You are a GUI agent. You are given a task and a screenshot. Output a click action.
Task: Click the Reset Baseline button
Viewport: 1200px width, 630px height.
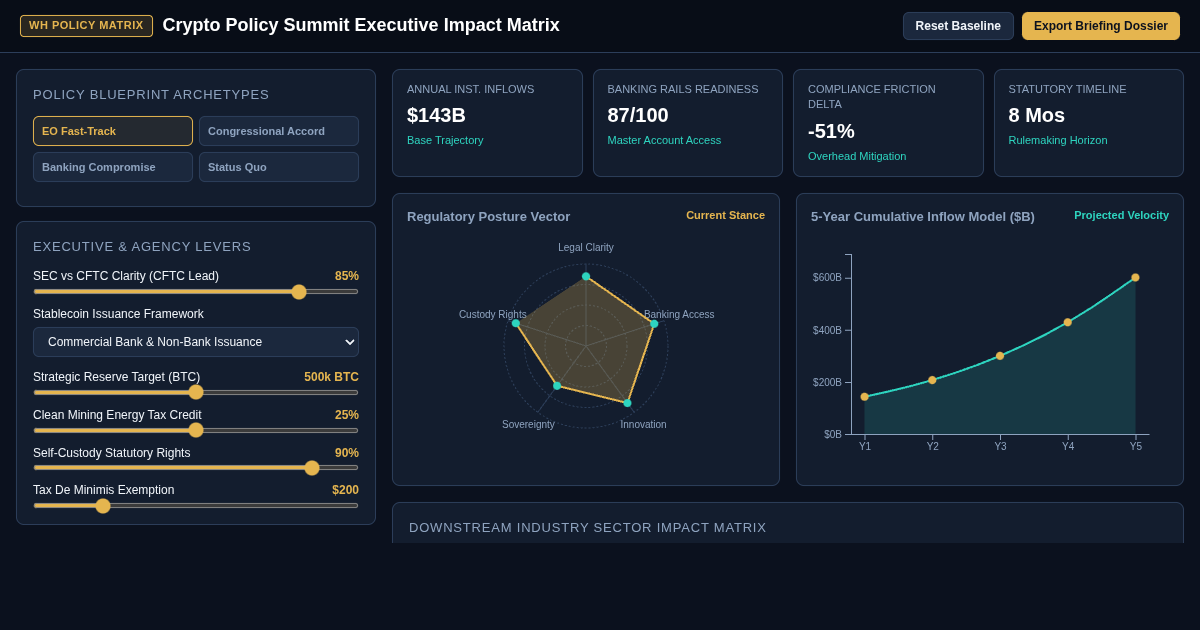click(958, 26)
